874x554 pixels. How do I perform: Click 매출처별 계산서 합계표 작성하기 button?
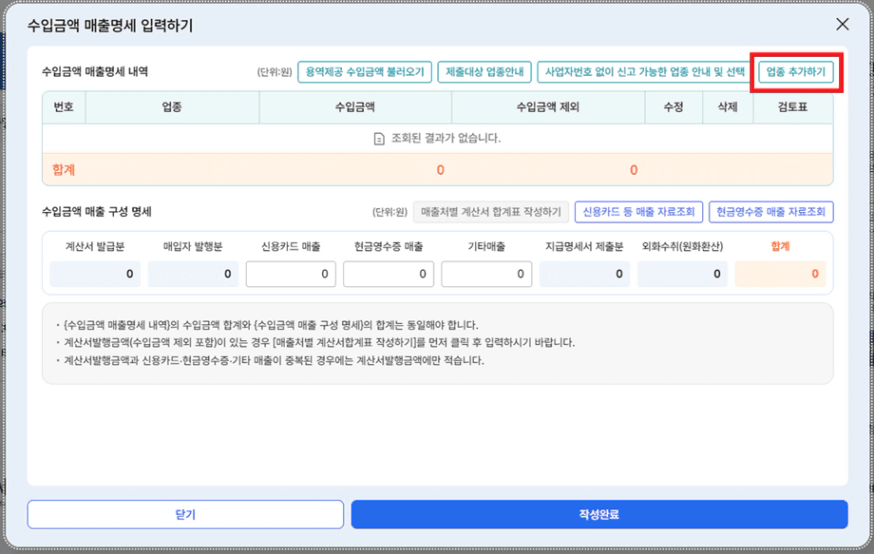[x=490, y=212]
